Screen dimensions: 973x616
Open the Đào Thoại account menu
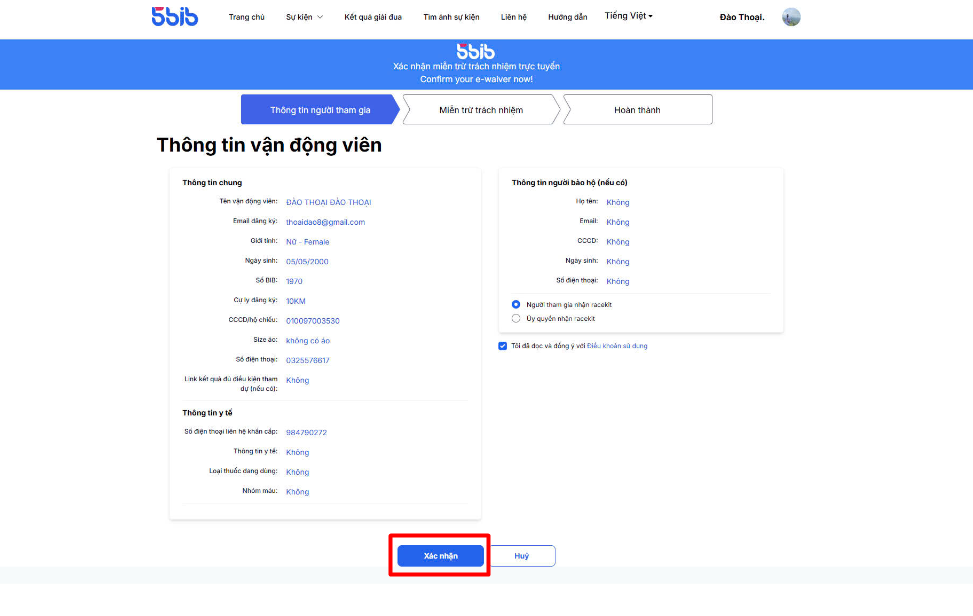tap(742, 17)
